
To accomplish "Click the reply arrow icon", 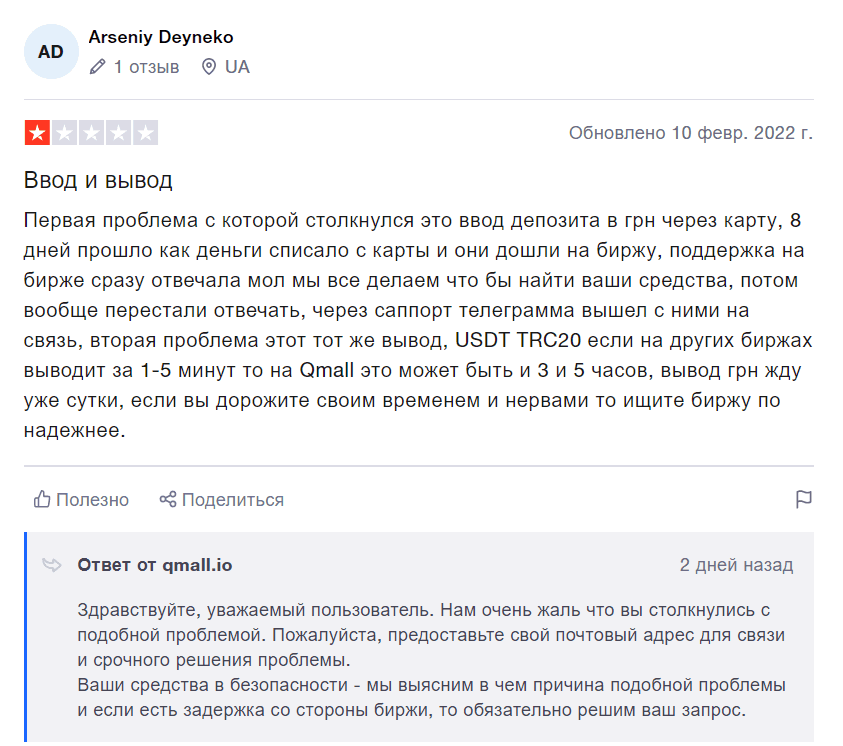I will pyautogui.click(x=52, y=565).
